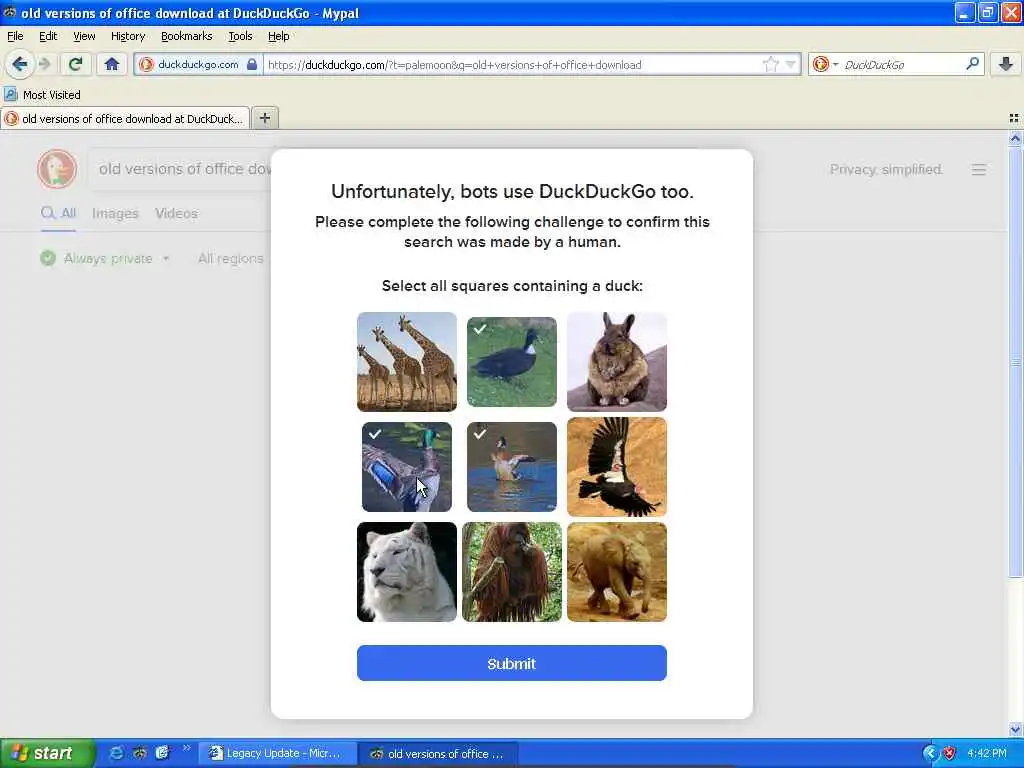
Task: Click the vertical scrollbar thumb
Action: (x=1015, y=362)
